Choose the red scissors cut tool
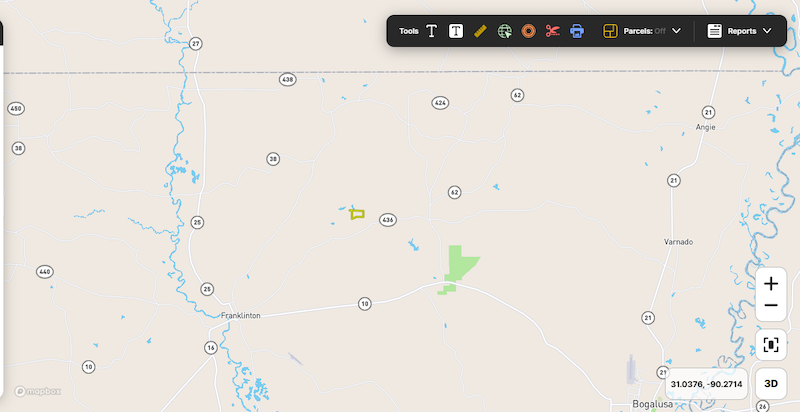The width and height of the screenshot is (800, 412). pos(553,31)
